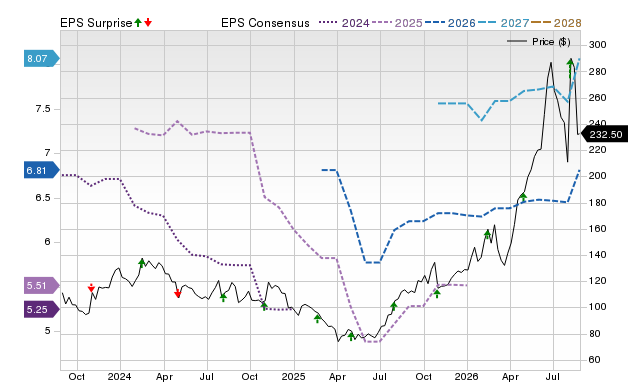Click the red miss arrow just after April 2024
The width and height of the screenshot is (640, 382).
tap(178, 293)
